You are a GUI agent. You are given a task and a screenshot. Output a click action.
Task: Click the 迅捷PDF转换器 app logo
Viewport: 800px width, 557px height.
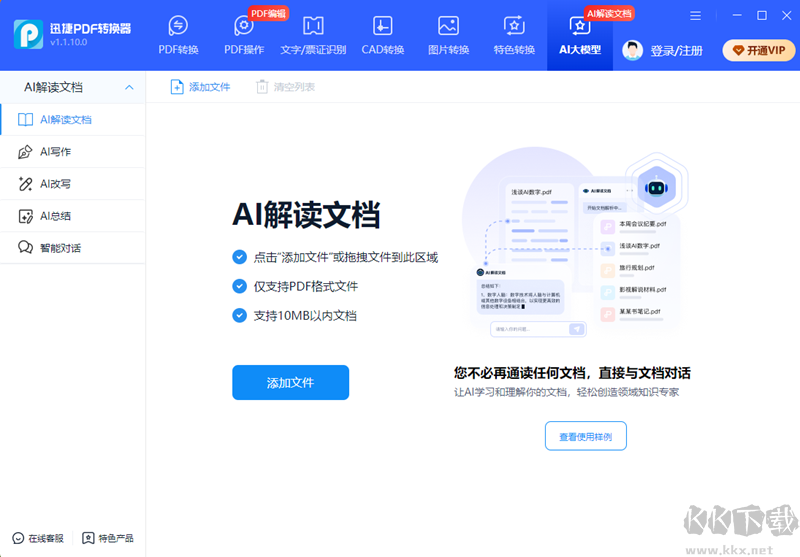(x=28, y=34)
